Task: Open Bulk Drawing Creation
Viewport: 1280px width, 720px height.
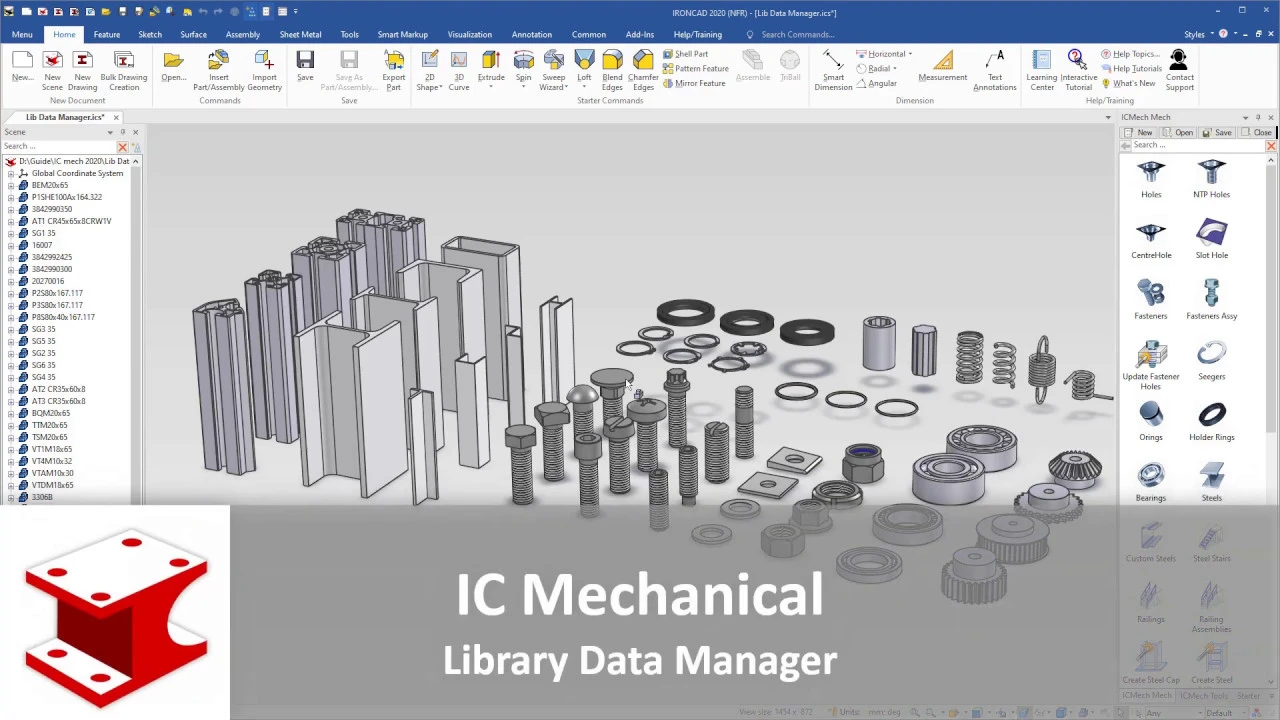Action: tap(124, 70)
